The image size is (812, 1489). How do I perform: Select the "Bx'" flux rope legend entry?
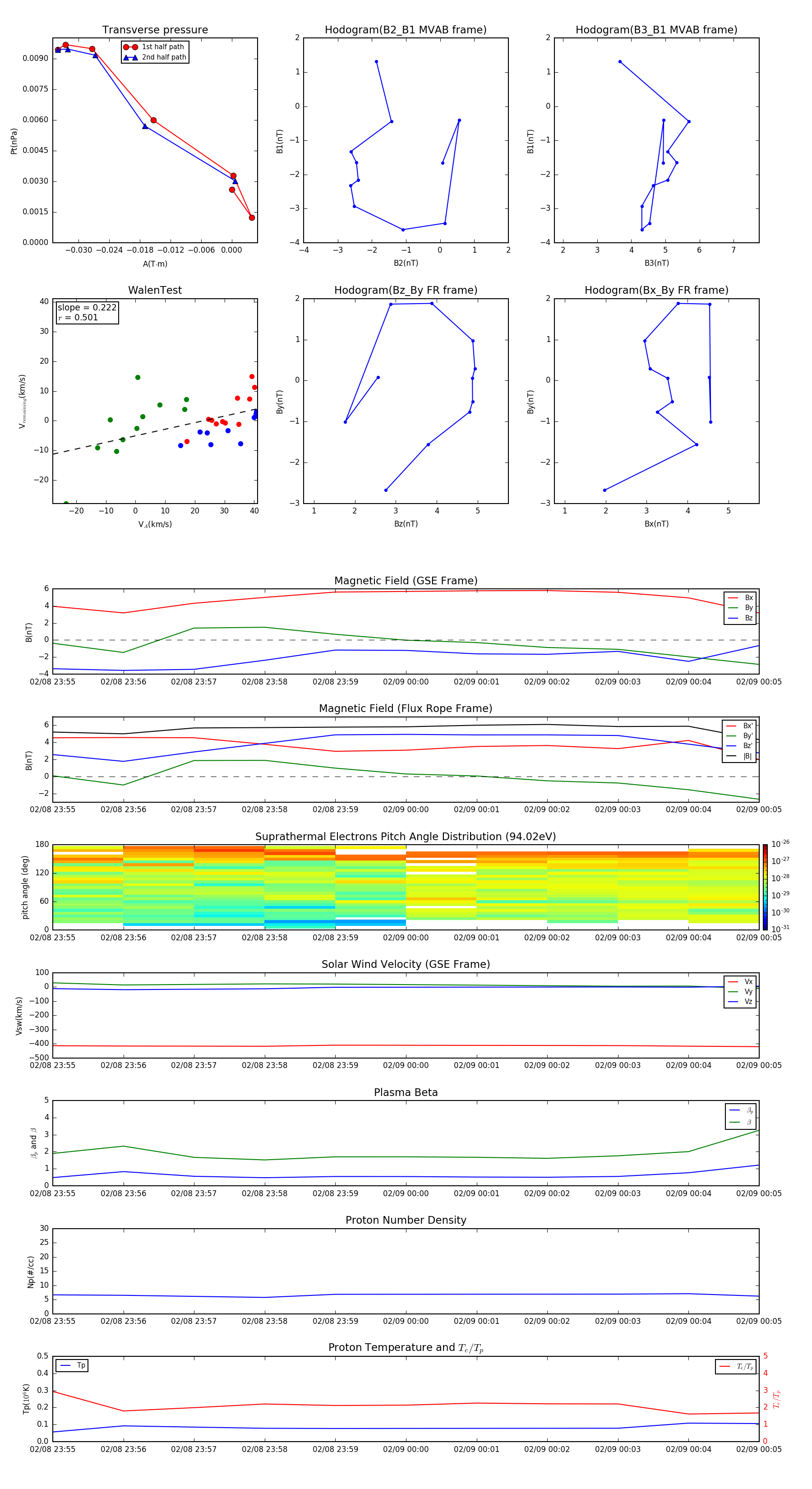740,726
